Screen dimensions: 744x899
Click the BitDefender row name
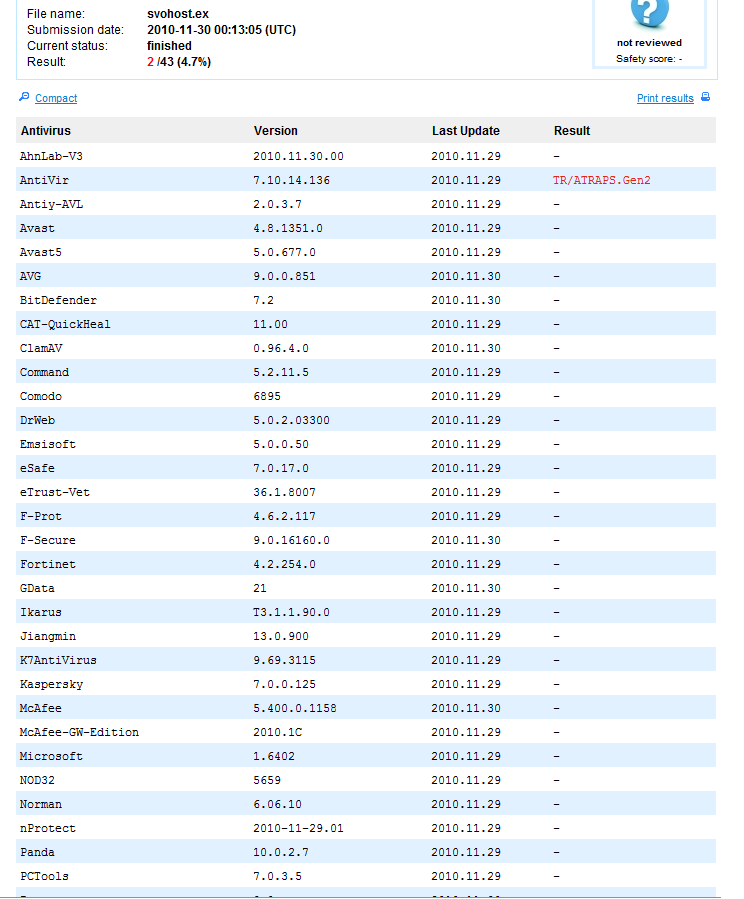pyautogui.click(x=58, y=300)
